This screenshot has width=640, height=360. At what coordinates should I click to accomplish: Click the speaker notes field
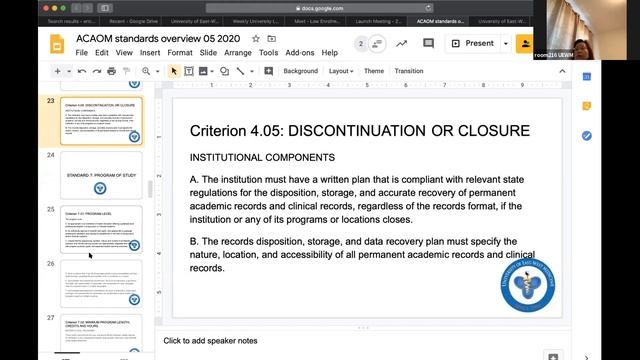point(362,341)
